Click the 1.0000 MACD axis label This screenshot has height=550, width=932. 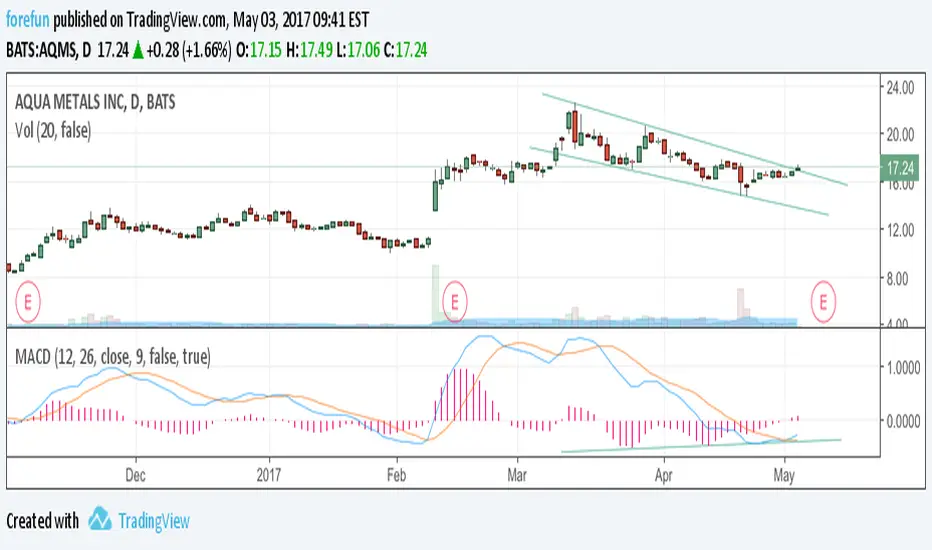[903, 368]
